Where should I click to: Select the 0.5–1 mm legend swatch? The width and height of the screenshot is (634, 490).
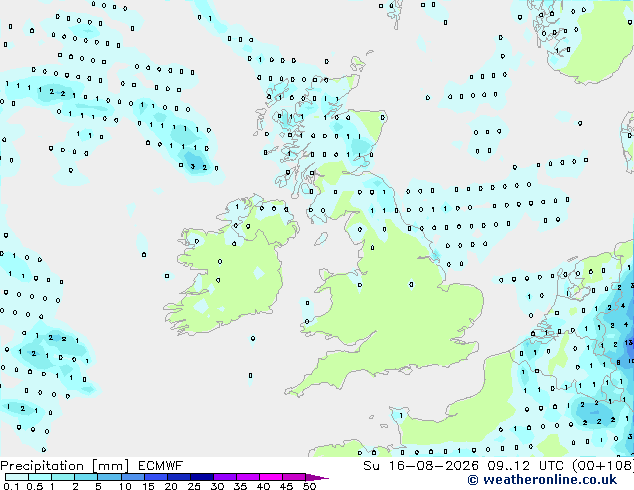tap(40, 477)
